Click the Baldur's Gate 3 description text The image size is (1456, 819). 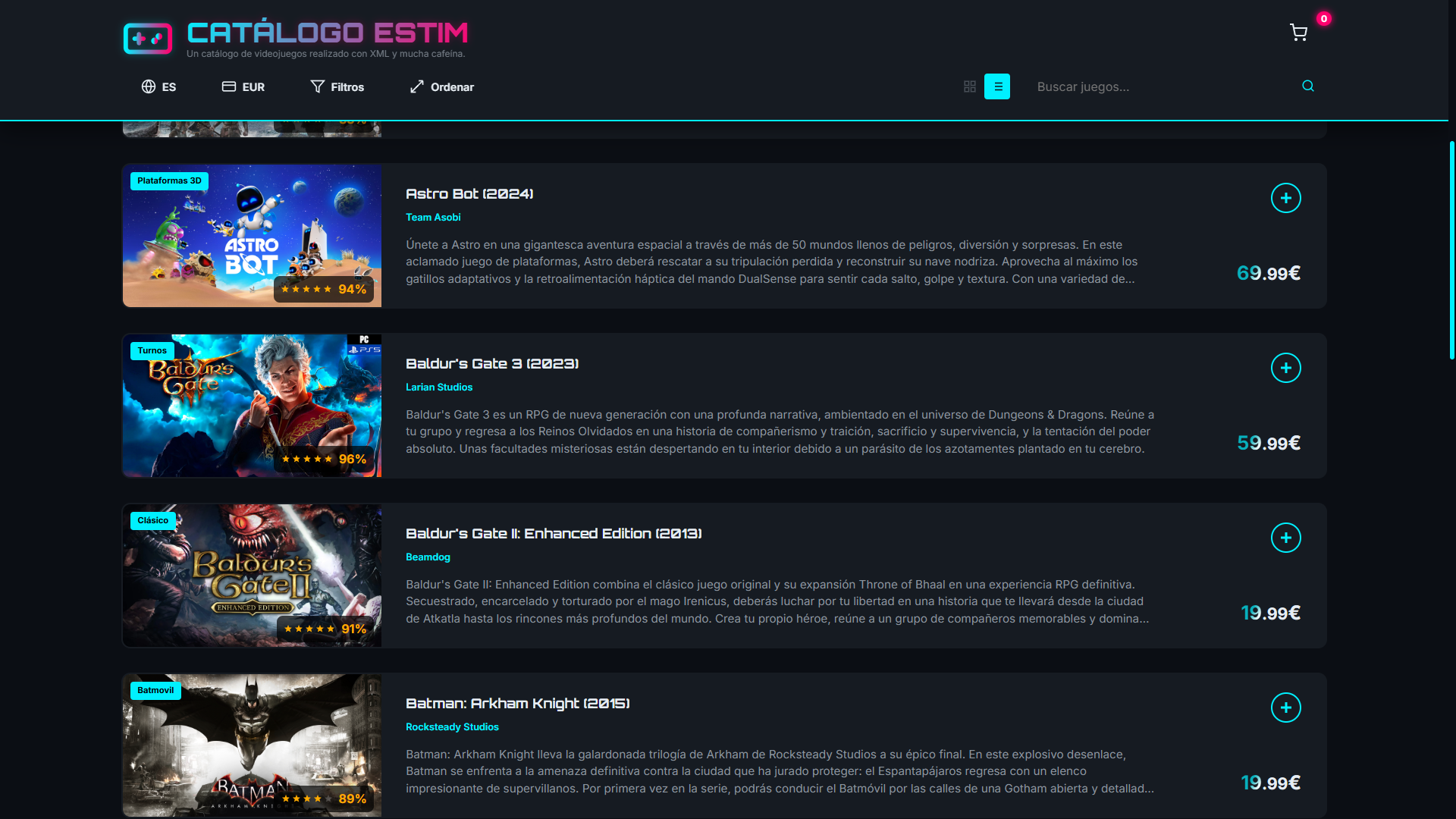coord(780,431)
